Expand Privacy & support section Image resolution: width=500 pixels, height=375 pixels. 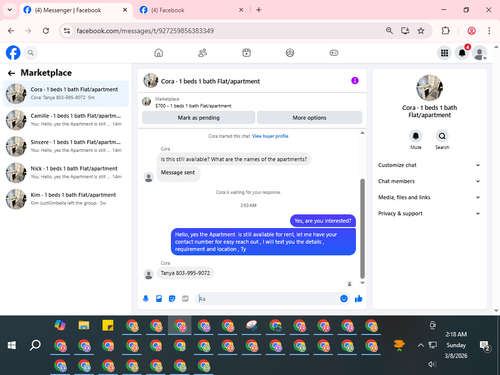point(429,213)
